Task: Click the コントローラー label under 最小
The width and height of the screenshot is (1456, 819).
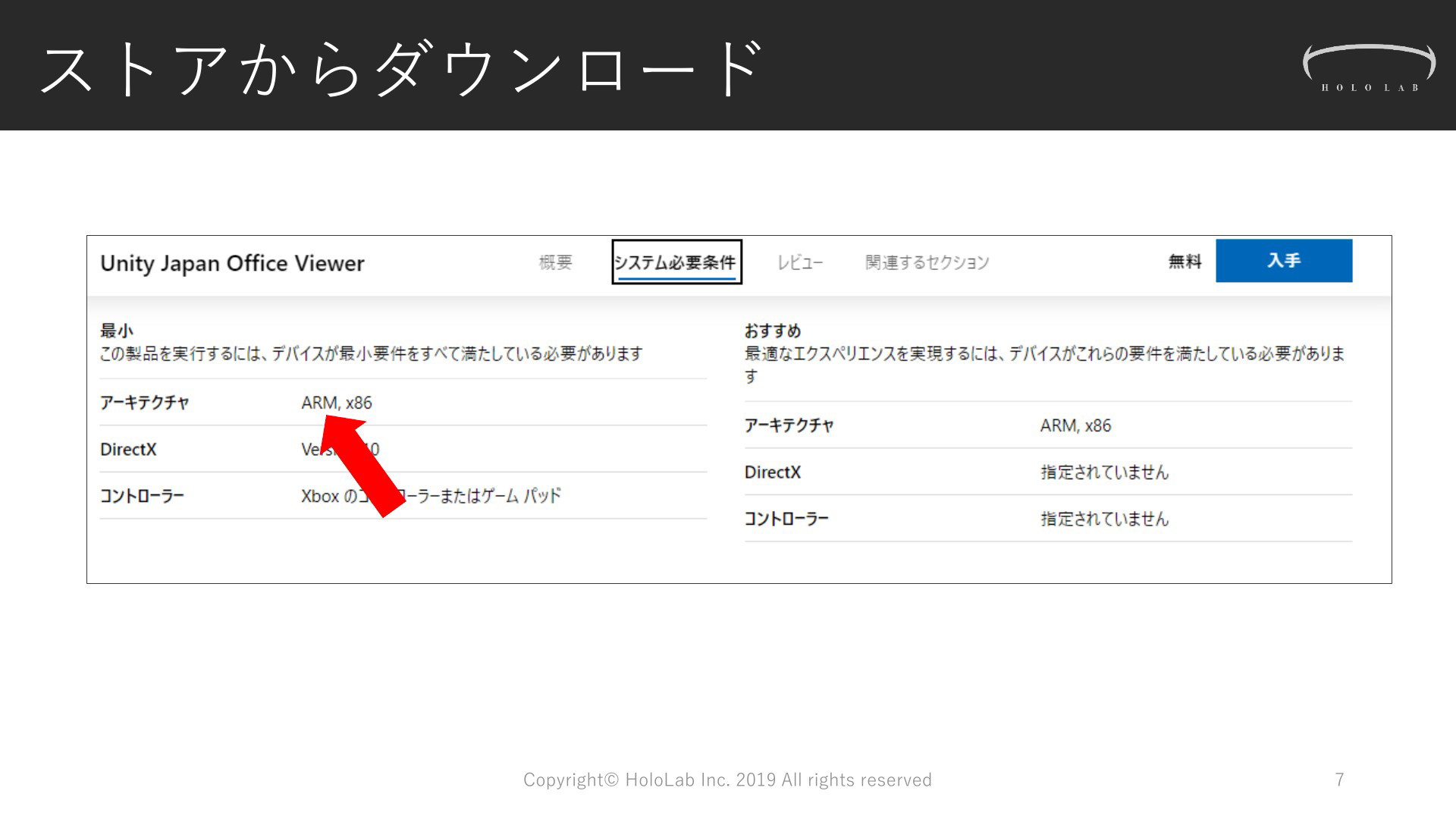Action: click(142, 496)
